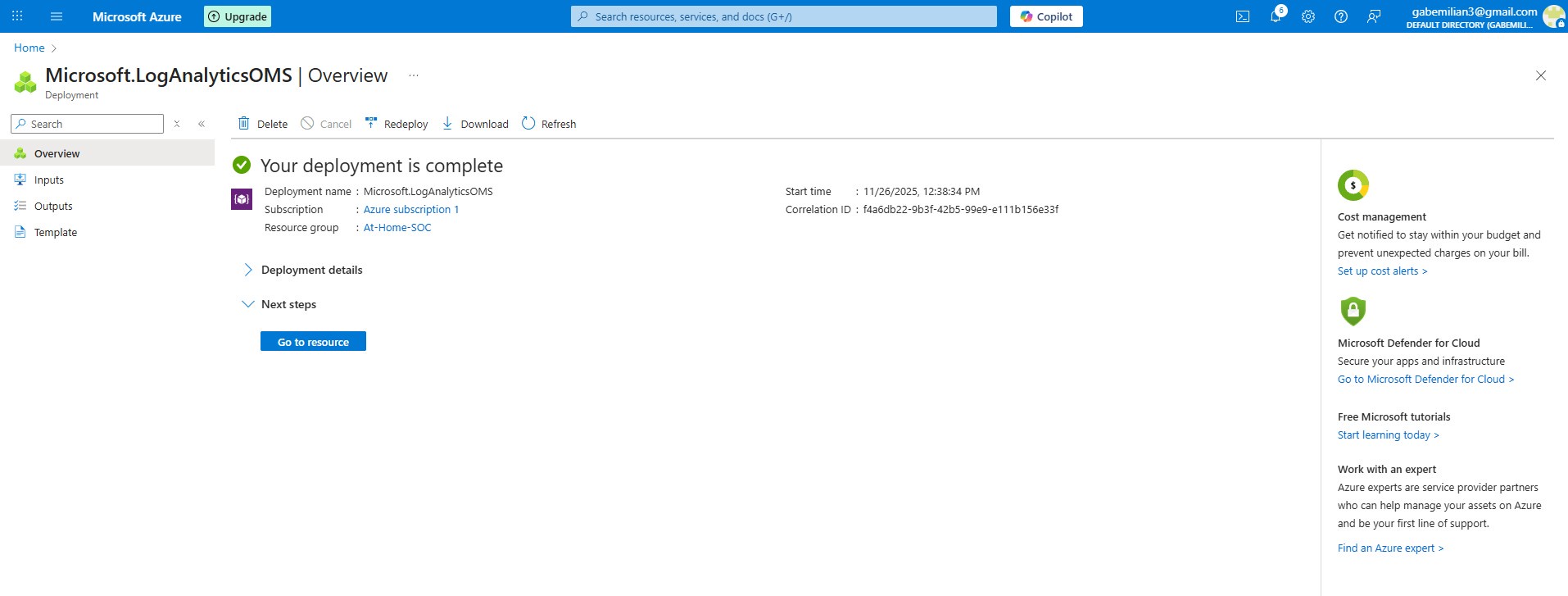Select the Template menu item
This screenshot has height=596, width=1568.
[107, 232]
